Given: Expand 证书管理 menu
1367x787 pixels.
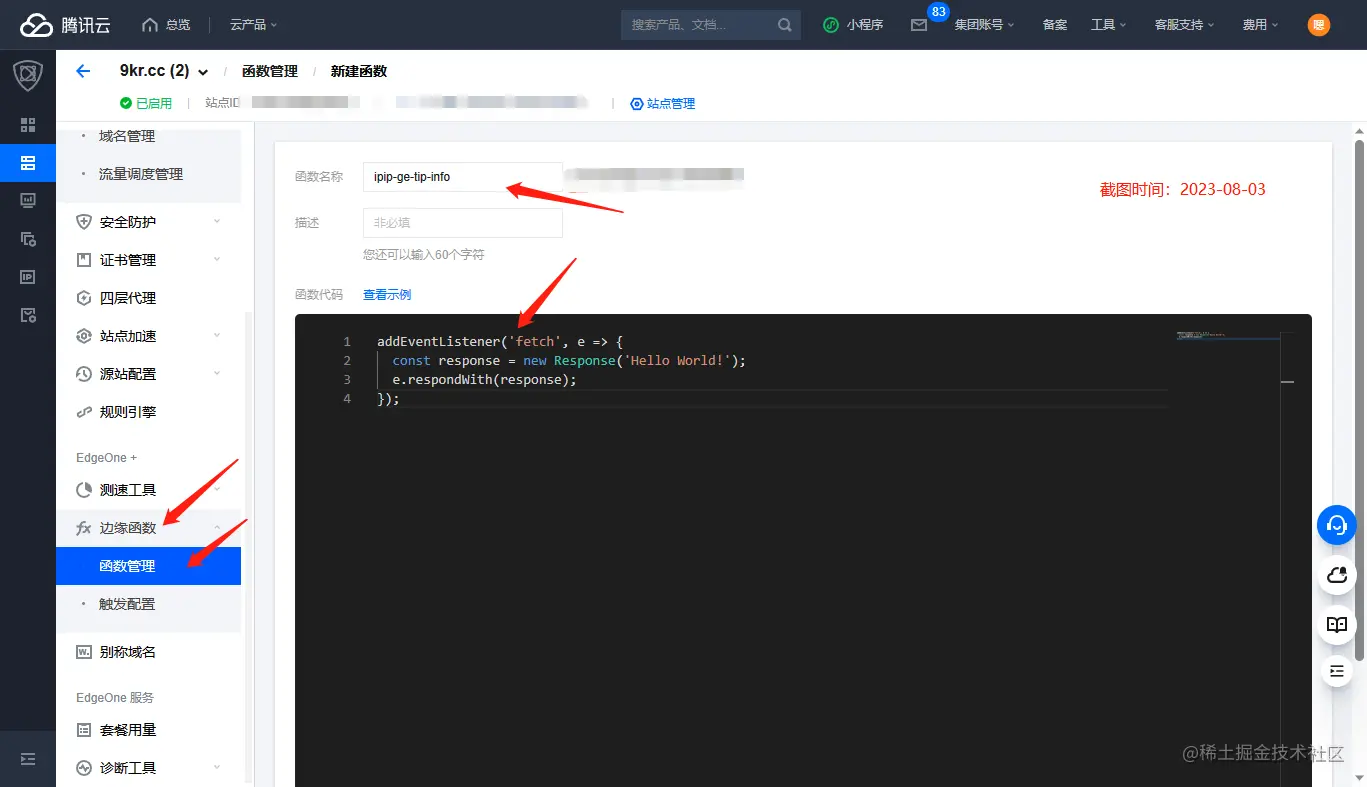Looking at the screenshot, I should pos(148,260).
